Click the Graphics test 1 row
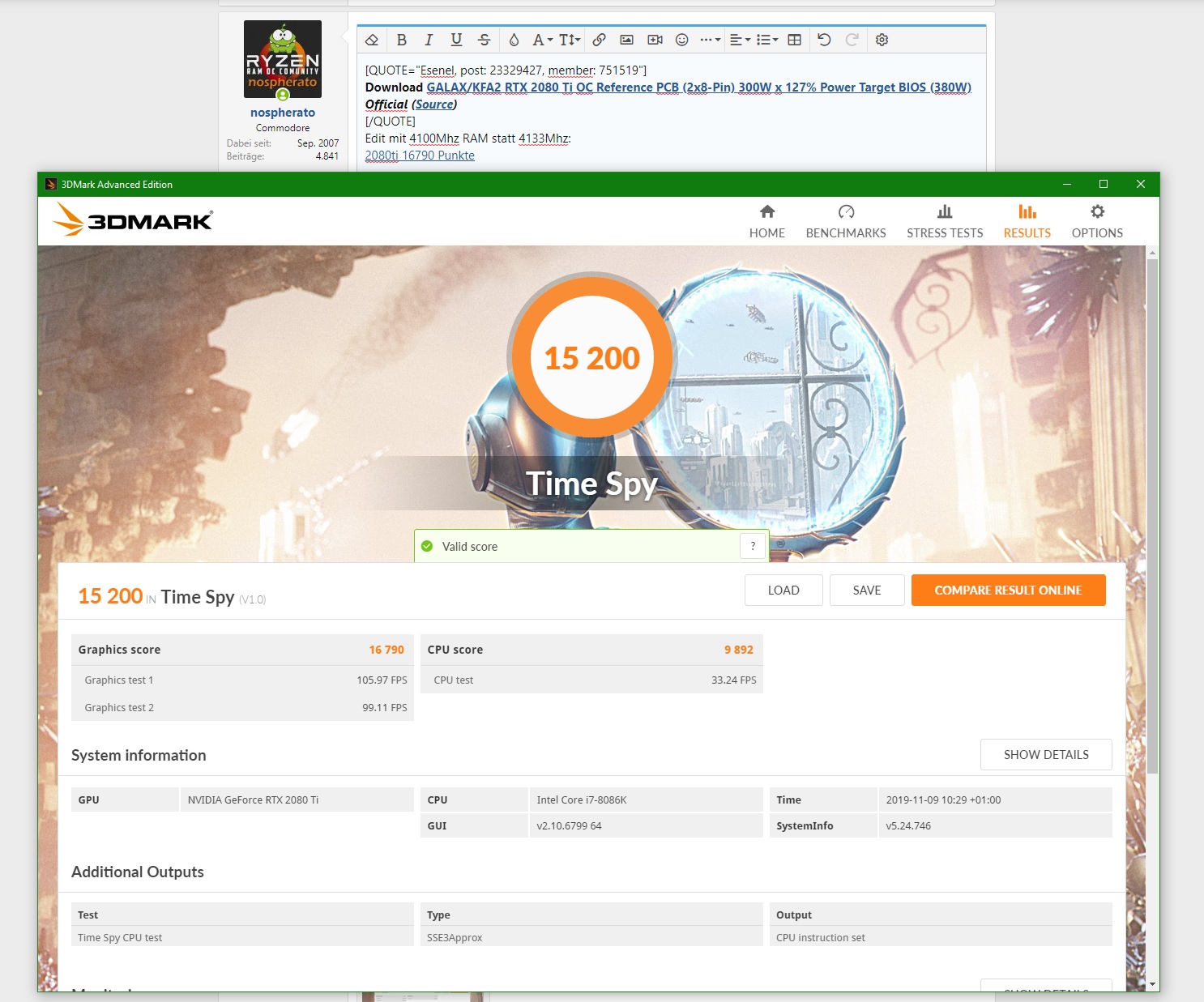The image size is (1204, 1002). pyautogui.click(x=242, y=680)
